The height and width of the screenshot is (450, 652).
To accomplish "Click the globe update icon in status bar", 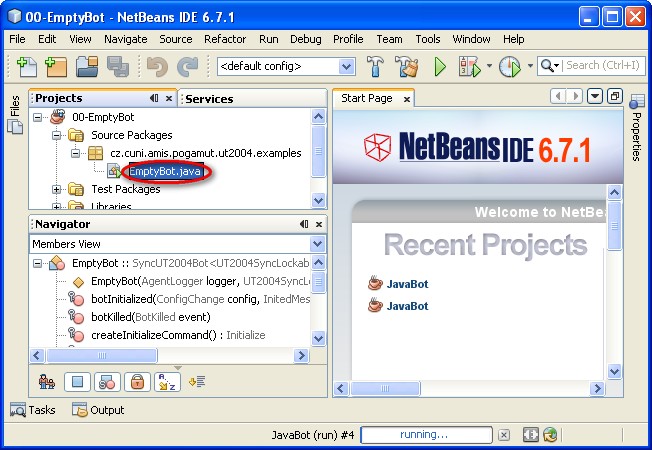I will tap(551, 435).
